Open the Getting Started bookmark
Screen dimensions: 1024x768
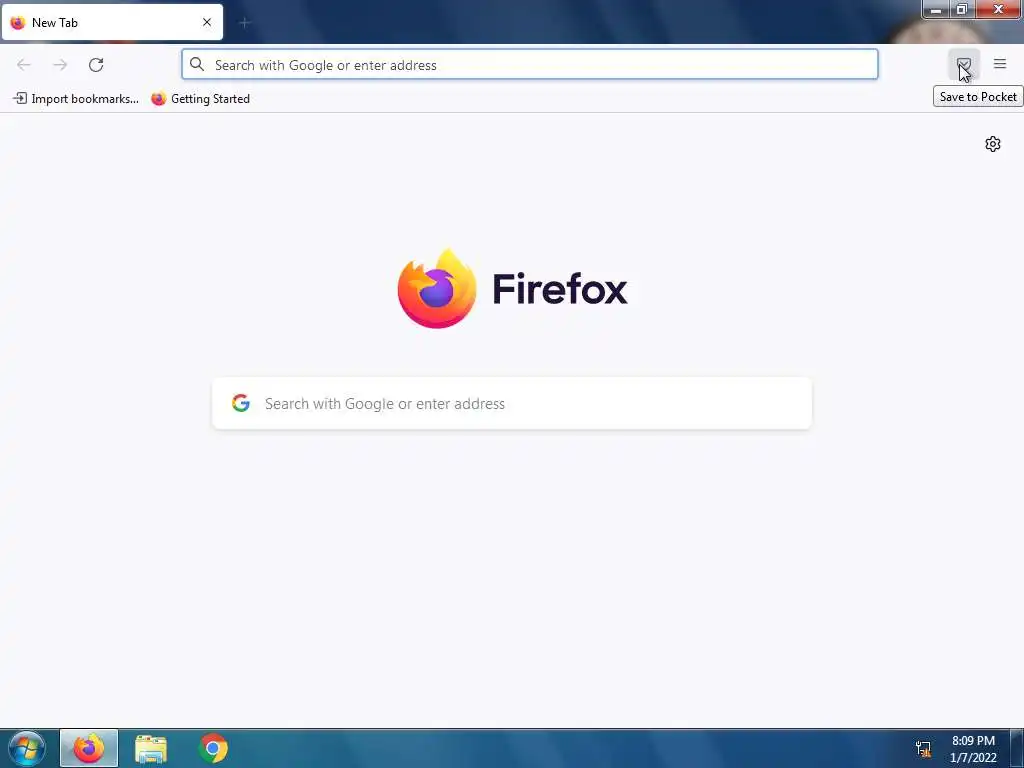[x=200, y=99]
